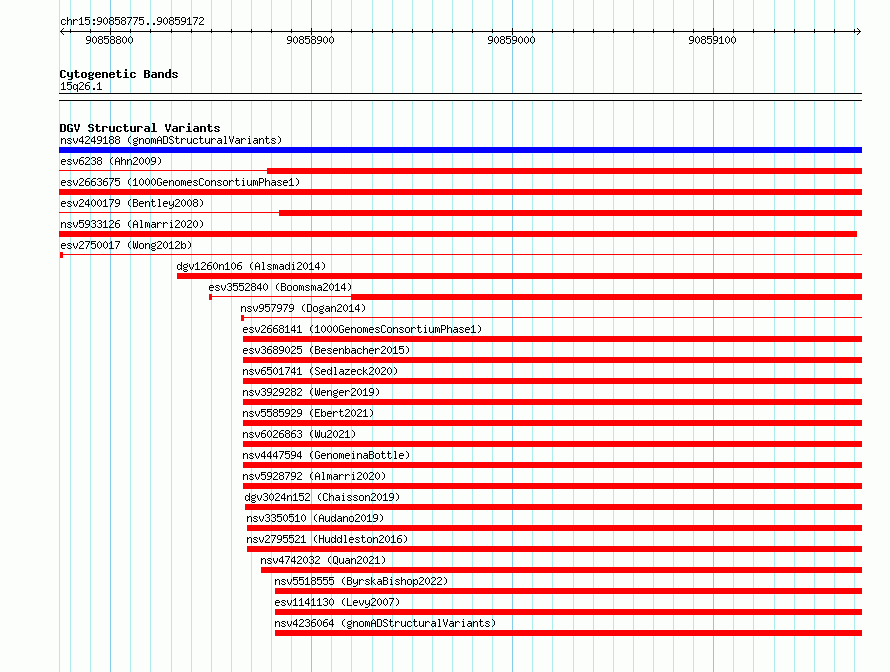The height and width of the screenshot is (672, 890).
Task: Click nsv5928792 (Almarri2020) label
Action: click(314, 476)
